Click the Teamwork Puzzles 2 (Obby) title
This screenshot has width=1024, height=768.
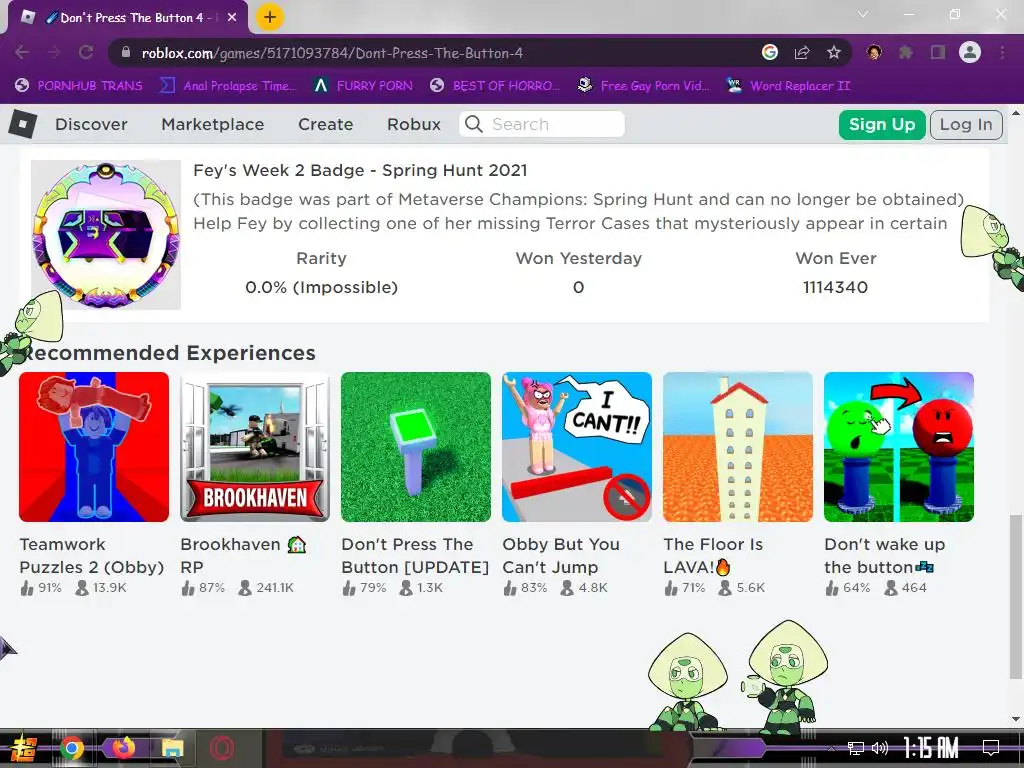point(91,556)
